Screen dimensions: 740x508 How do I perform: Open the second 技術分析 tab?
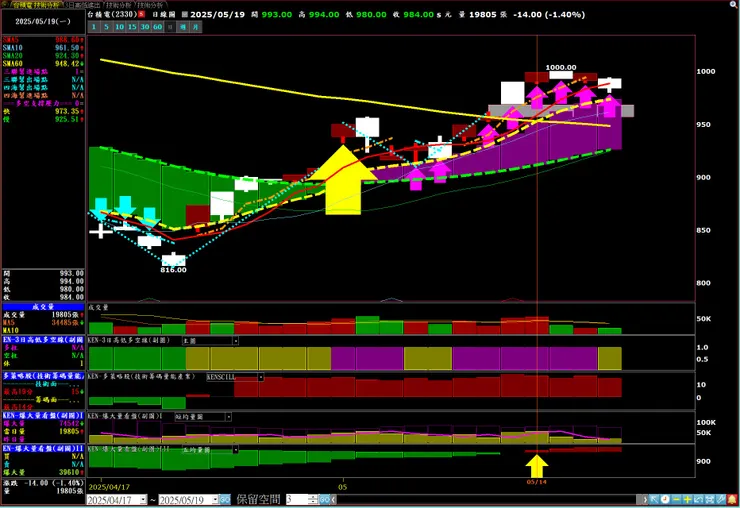(118, 5)
